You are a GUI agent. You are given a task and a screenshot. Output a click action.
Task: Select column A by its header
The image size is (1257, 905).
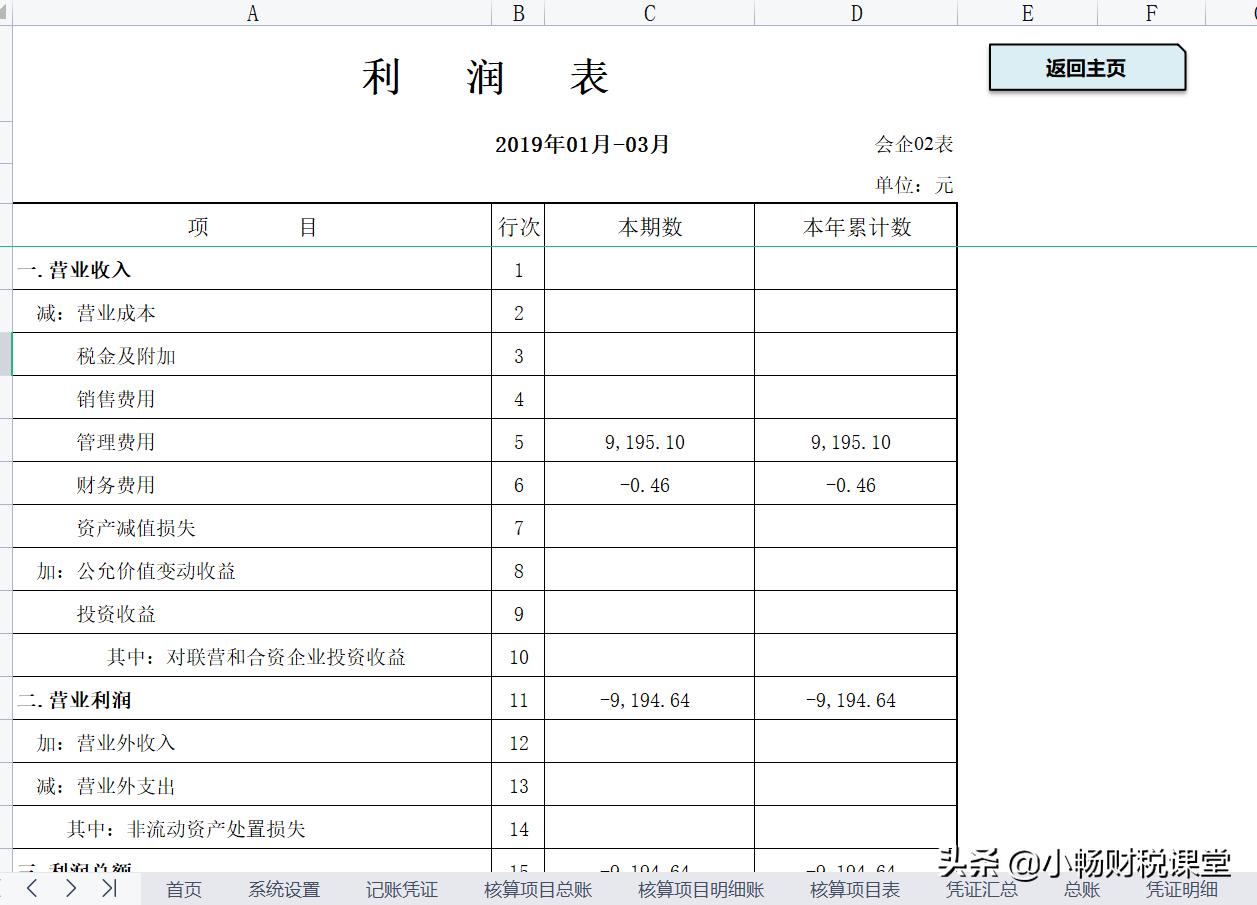tap(252, 13)
